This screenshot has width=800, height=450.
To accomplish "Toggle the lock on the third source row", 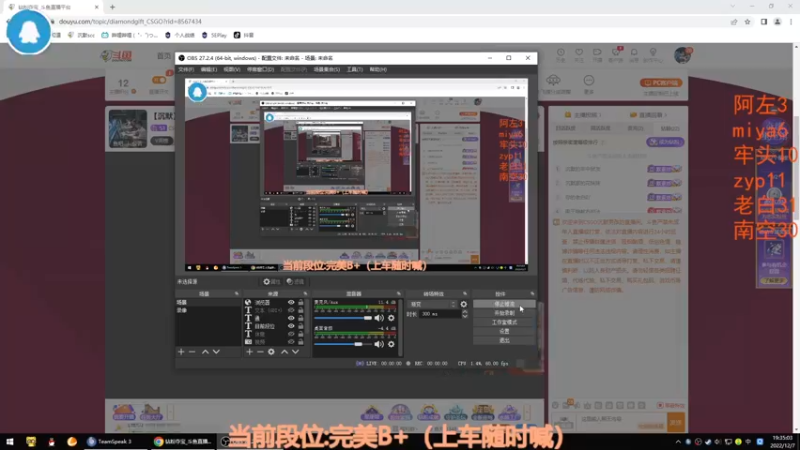I will pos(301,318).
